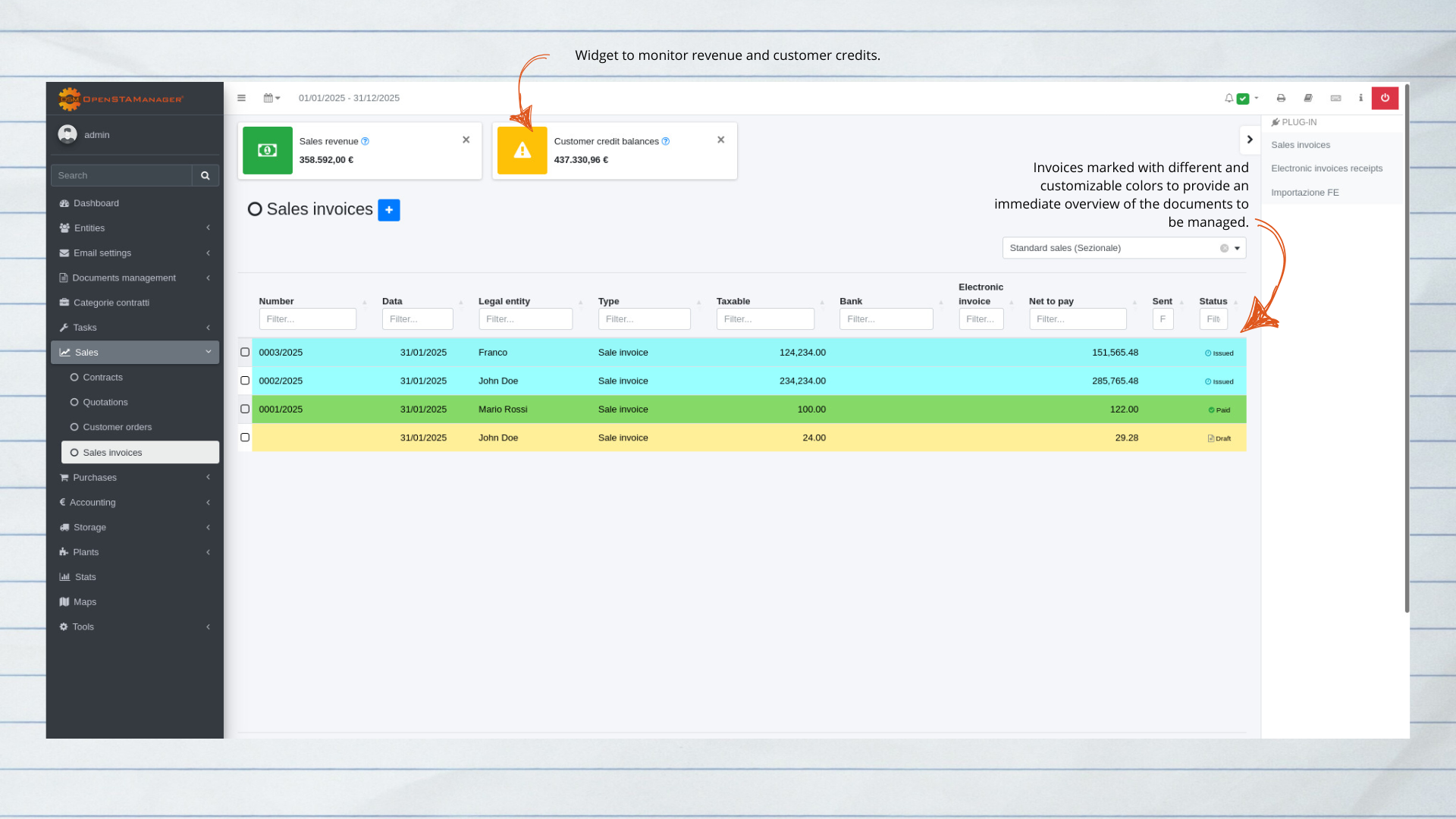Open notifications dropdown caret
The height and width of the screenshot is (819, 1456).
point(1256,98)
